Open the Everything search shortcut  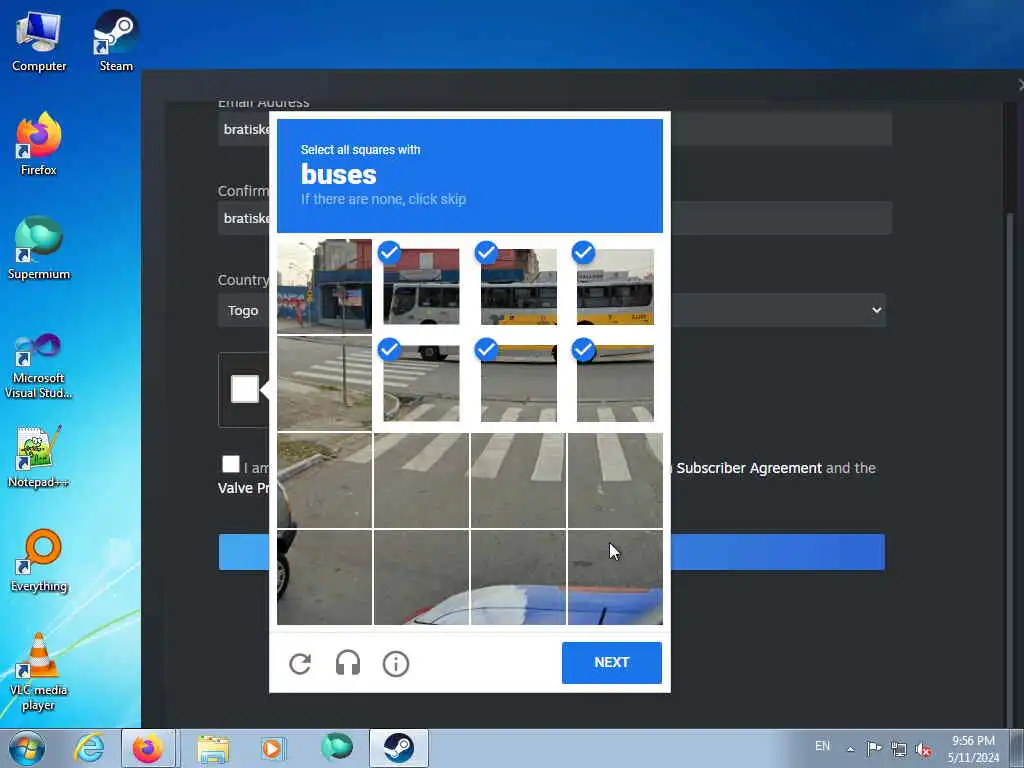tap(39, 560)
